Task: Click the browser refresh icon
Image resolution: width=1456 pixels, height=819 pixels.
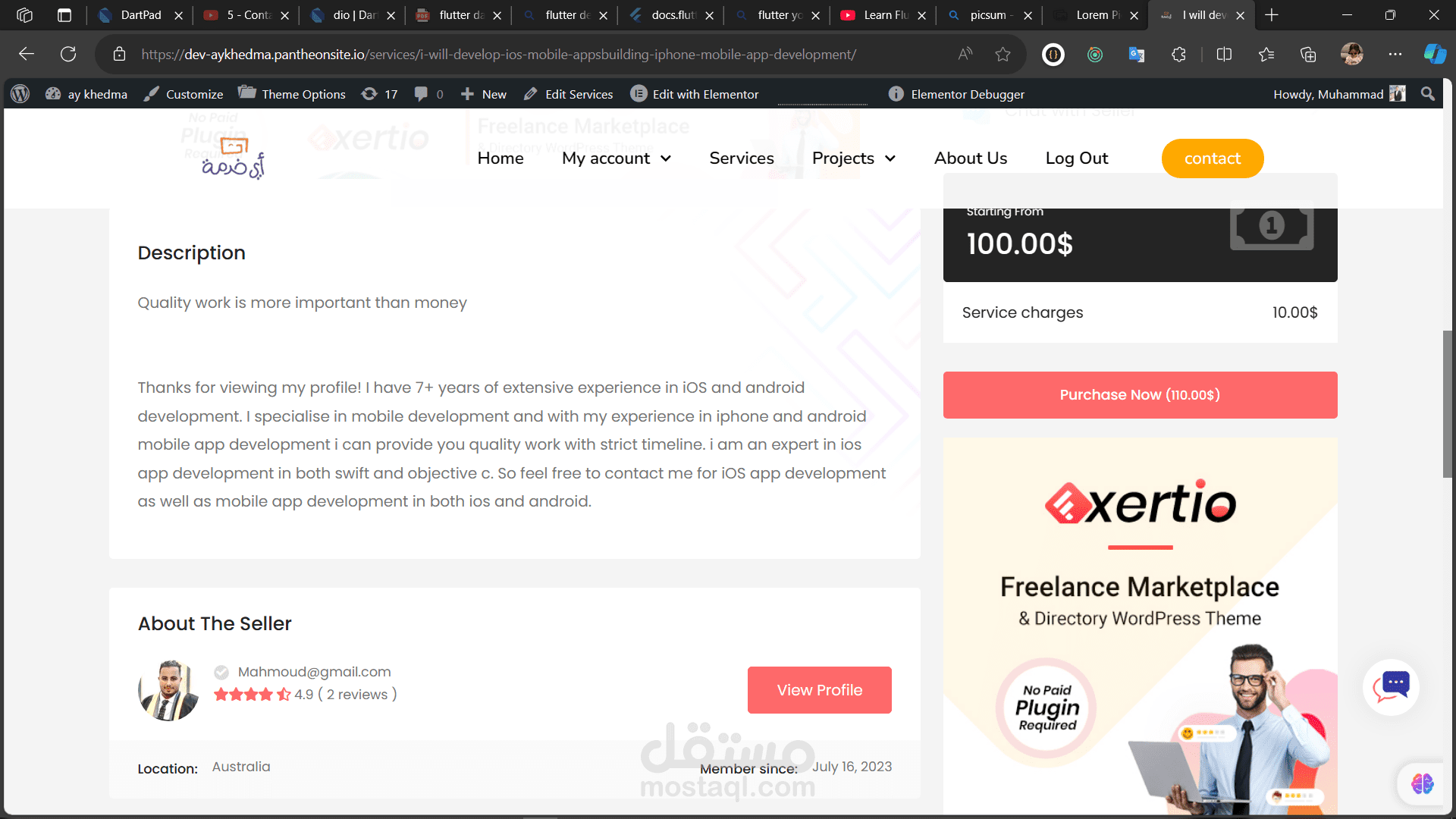Action: point(68,54)
